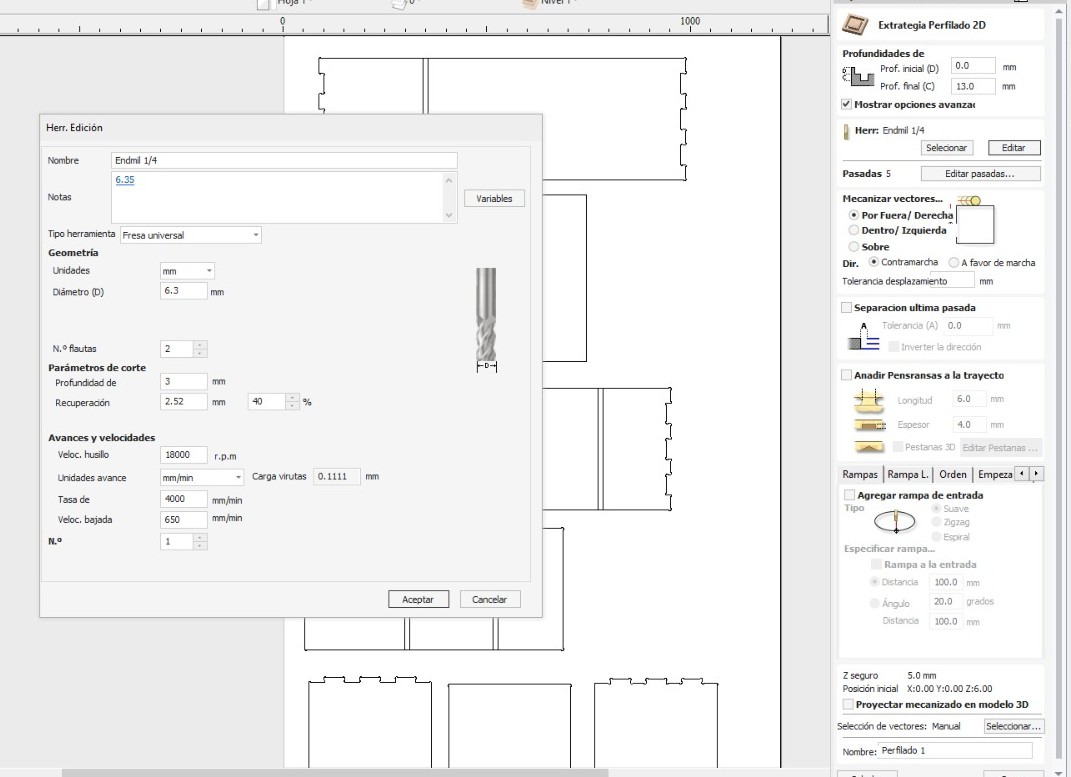Click the Aceptar button
Screen dimensions: 1071x777
[x=418, y=599]
